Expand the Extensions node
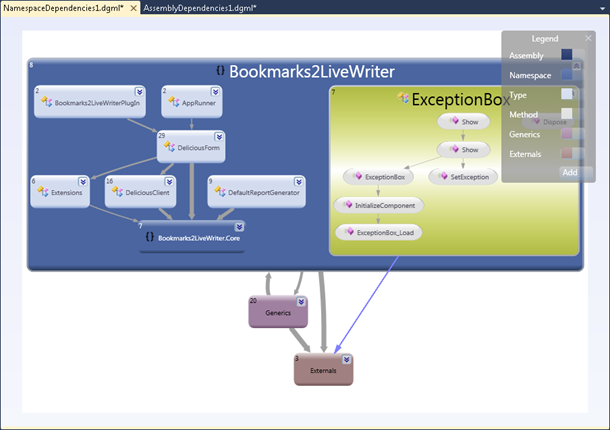This screenshot has height=430, width=610. (83, 182)
